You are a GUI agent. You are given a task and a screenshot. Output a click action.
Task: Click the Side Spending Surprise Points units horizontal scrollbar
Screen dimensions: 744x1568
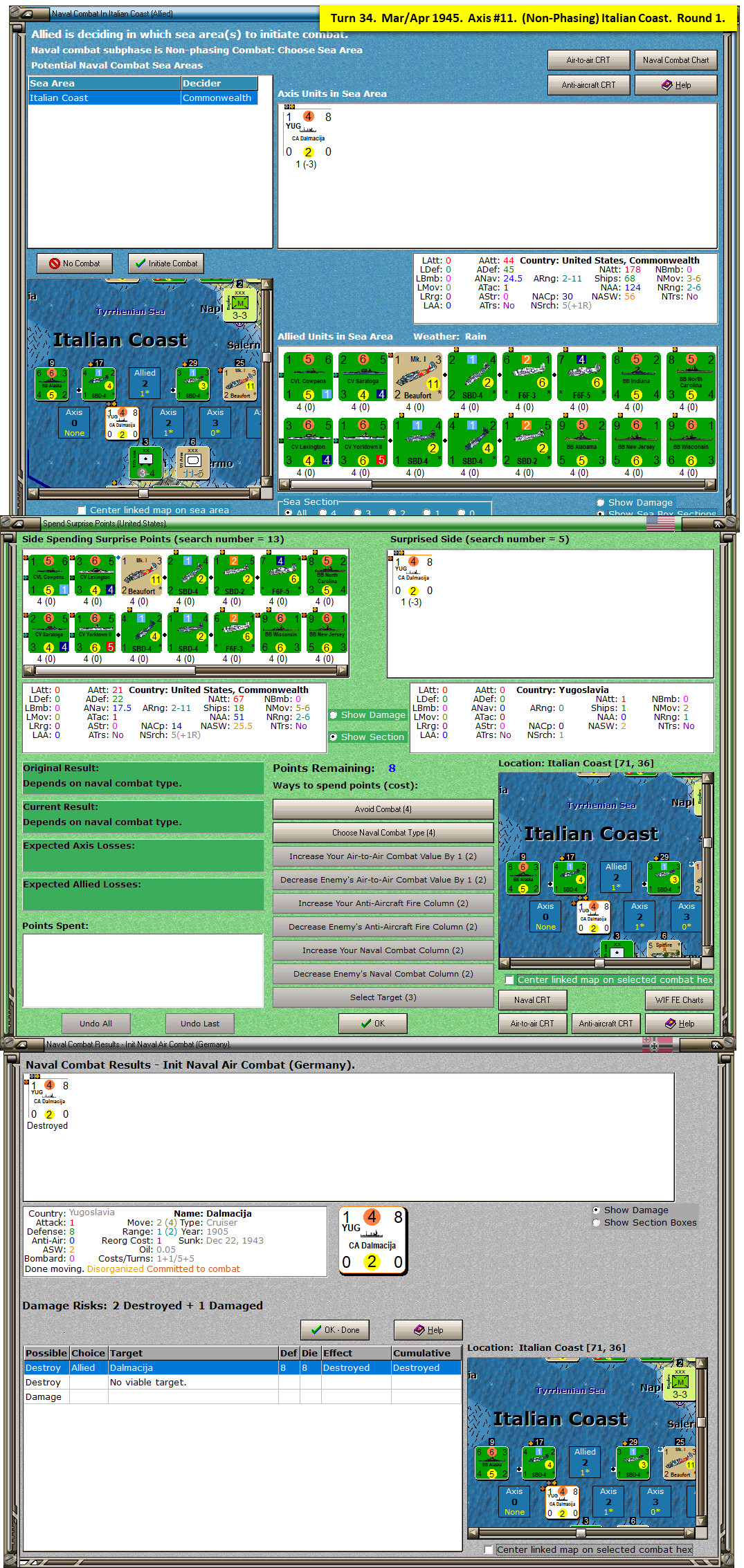point(185,670)
